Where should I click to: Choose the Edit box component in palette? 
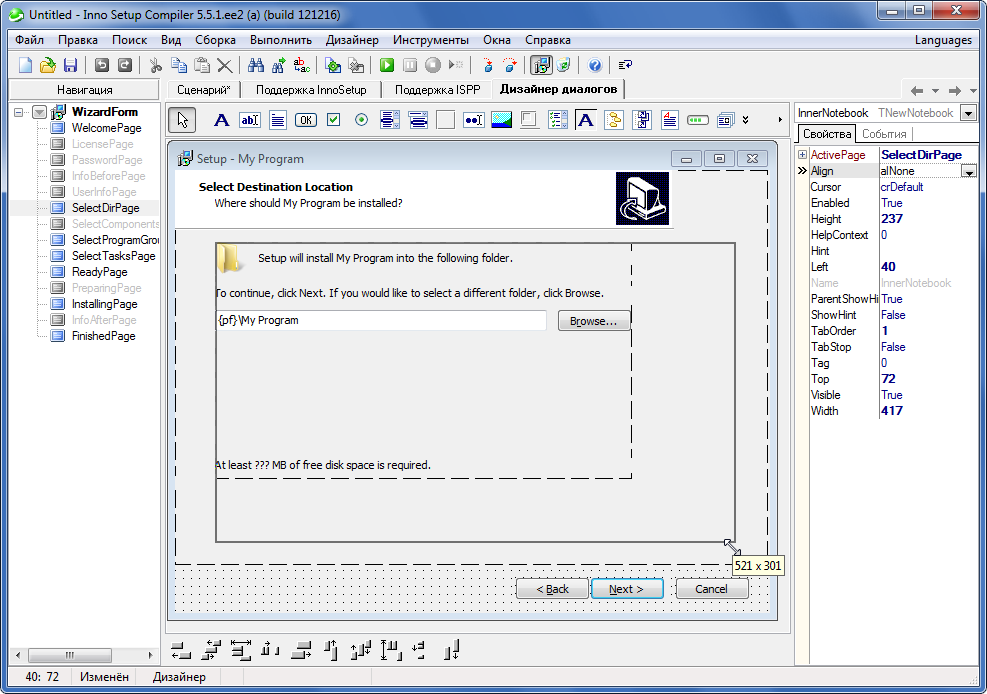click(250, 120)
